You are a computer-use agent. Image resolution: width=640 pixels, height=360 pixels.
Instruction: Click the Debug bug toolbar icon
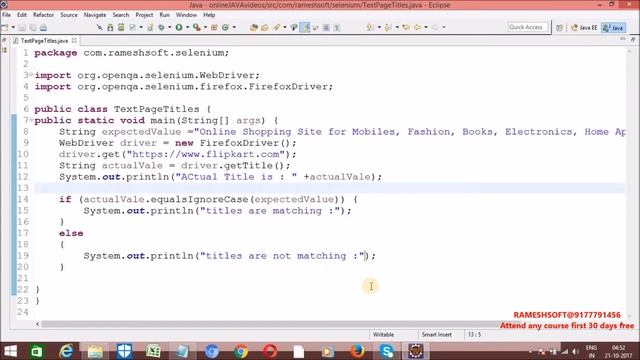pos(162,27)
